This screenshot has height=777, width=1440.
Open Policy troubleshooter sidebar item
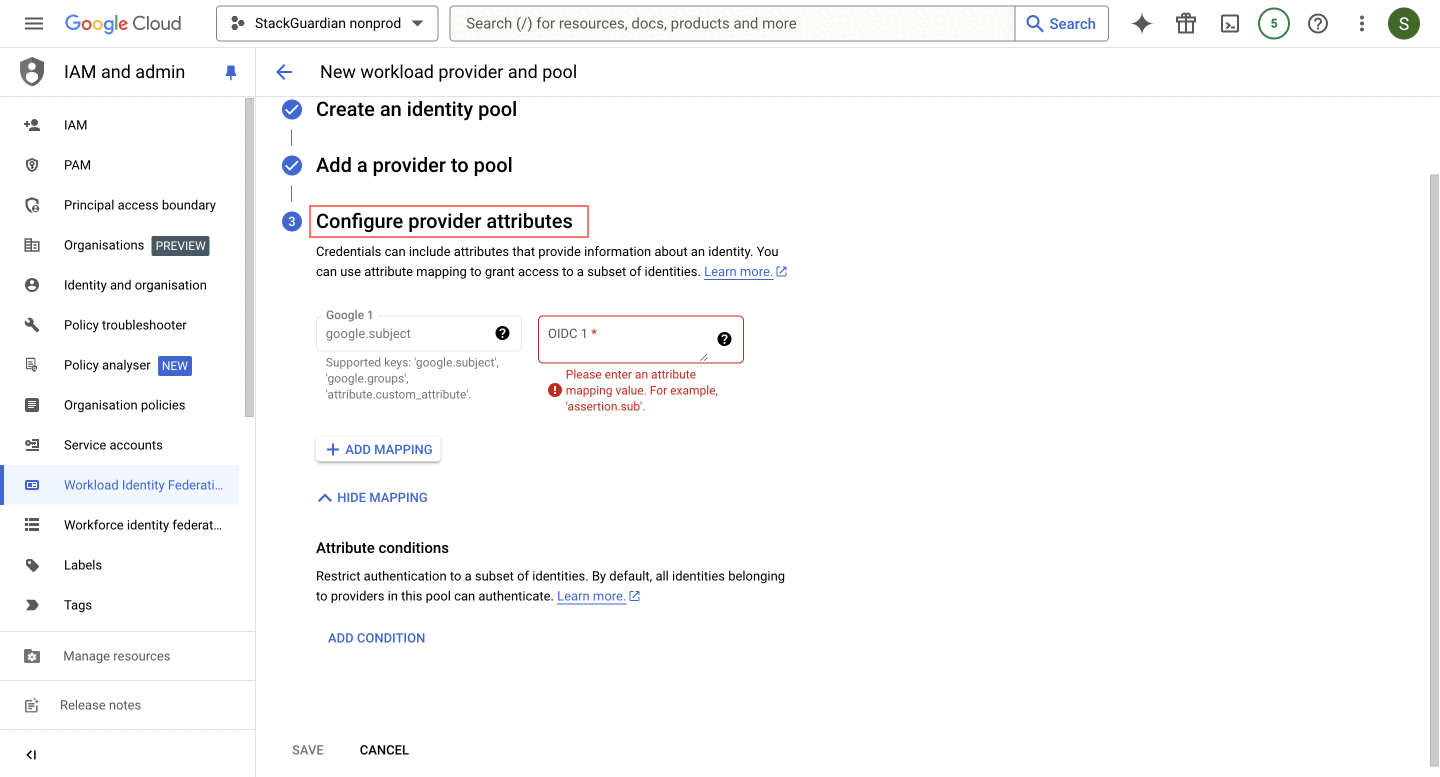[125, 325]
